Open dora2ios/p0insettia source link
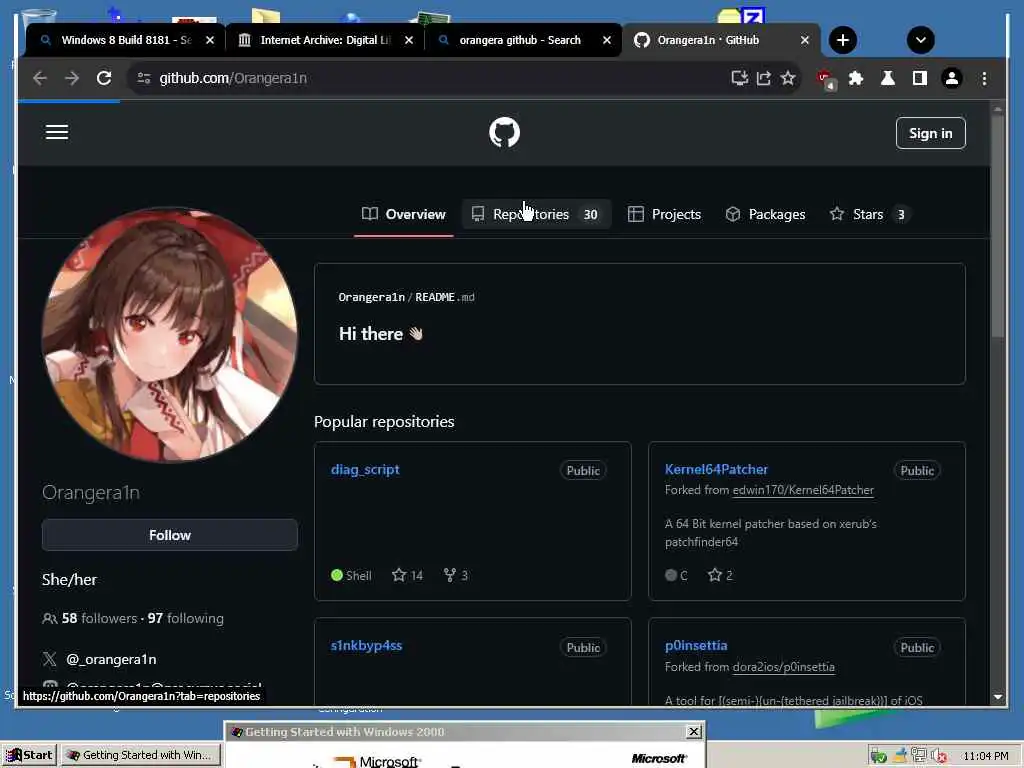This screenshot has width=1024, height=768. pos(784,667)
